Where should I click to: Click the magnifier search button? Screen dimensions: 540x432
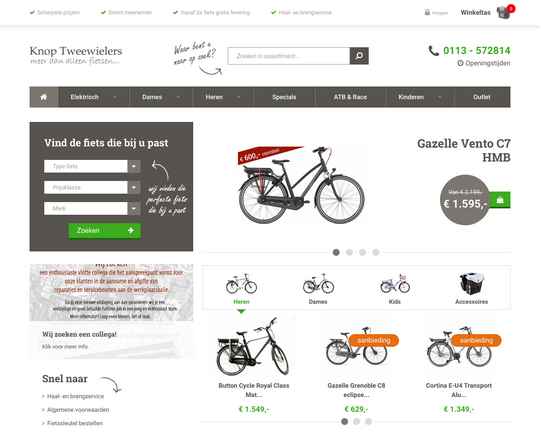pos(359,56)
